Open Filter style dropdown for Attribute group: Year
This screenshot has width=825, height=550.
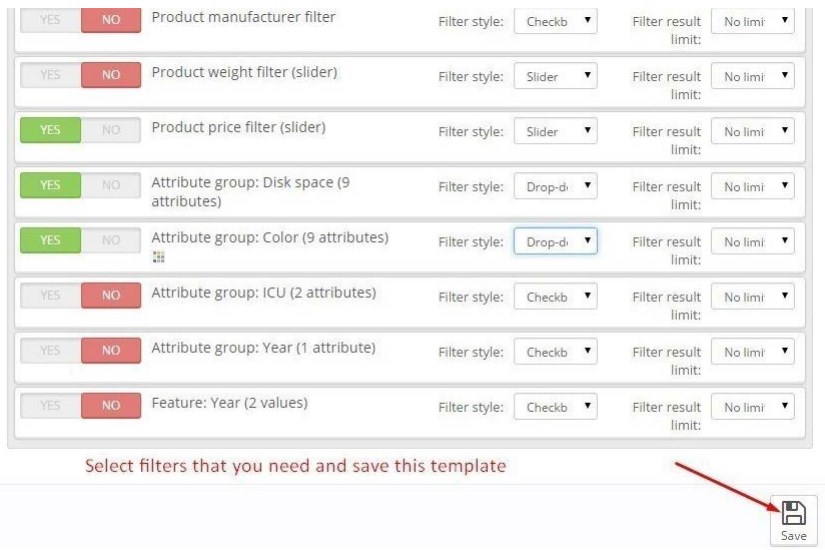click(x=555, y=352)
